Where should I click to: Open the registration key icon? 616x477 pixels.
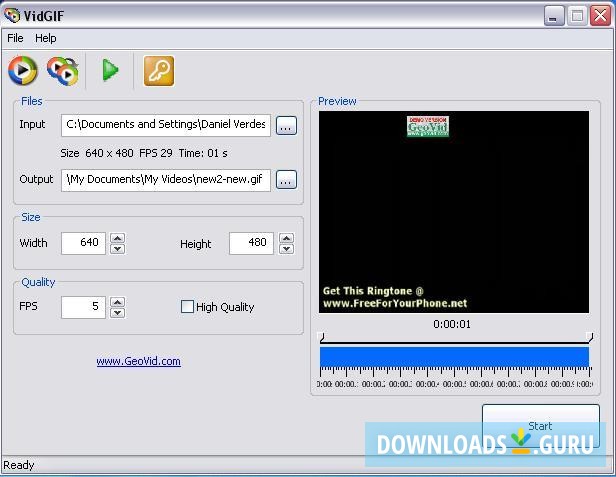point(159,71)
